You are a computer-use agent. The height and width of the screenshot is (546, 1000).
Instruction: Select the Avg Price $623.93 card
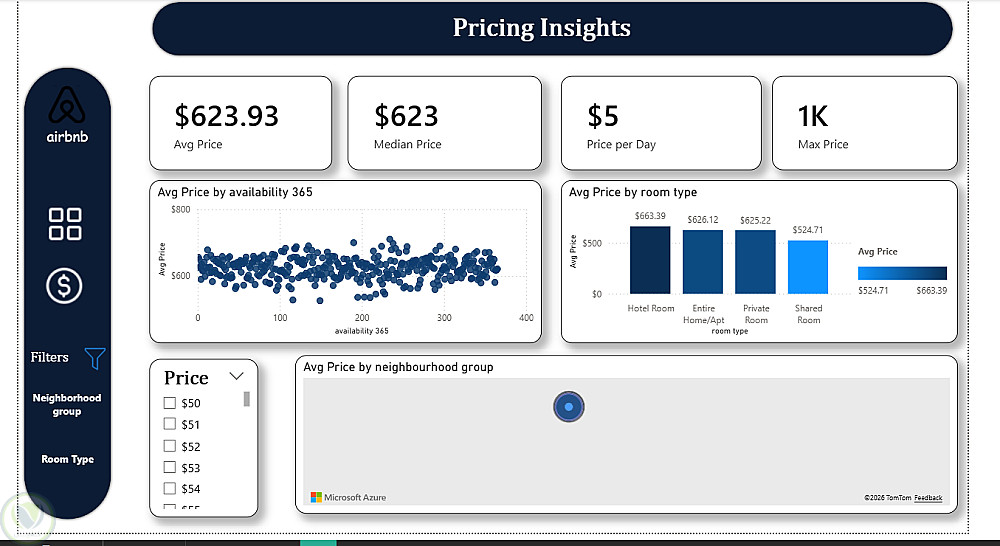(240, 123)
